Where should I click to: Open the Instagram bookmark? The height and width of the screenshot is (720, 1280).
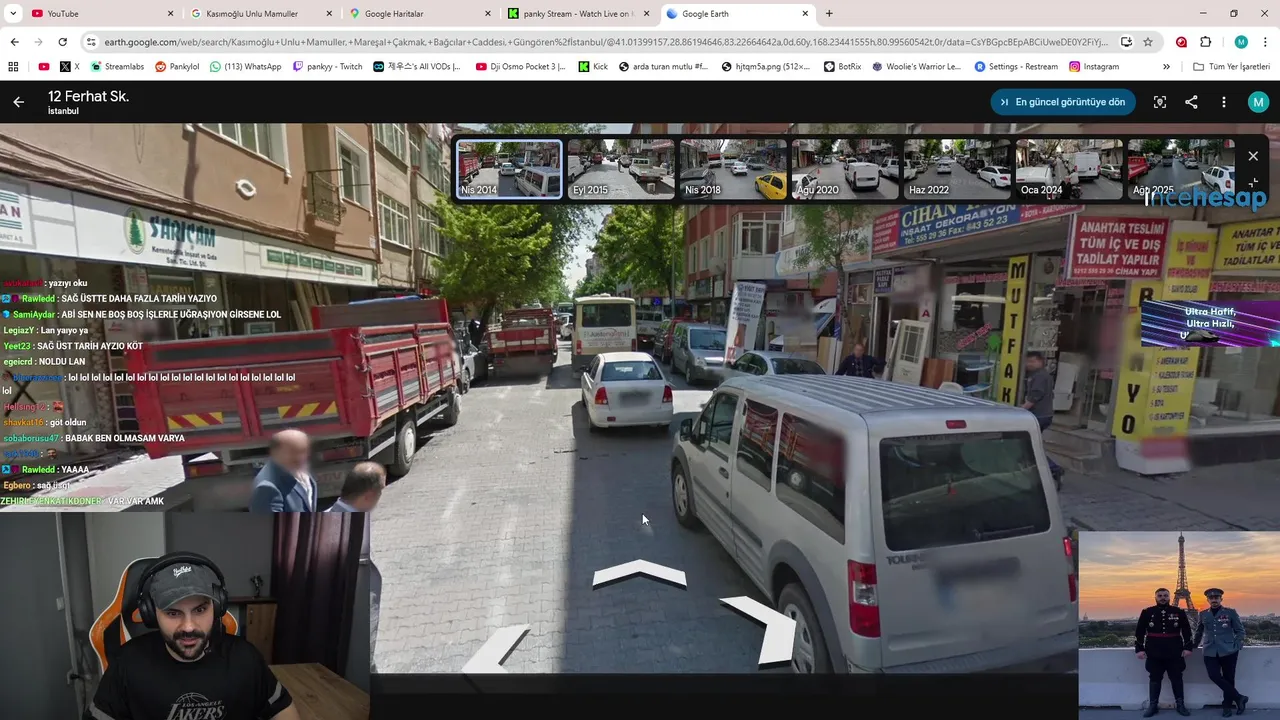click(1094, 66)
